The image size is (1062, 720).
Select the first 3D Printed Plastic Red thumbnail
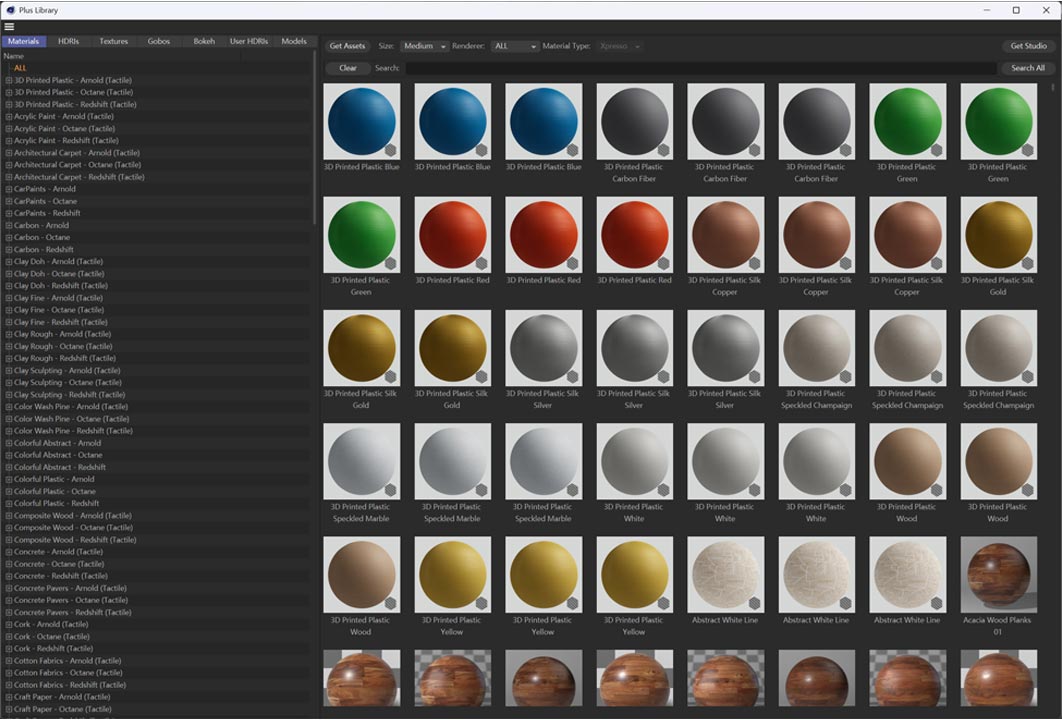pyautogui.click(x=452, y=234)
